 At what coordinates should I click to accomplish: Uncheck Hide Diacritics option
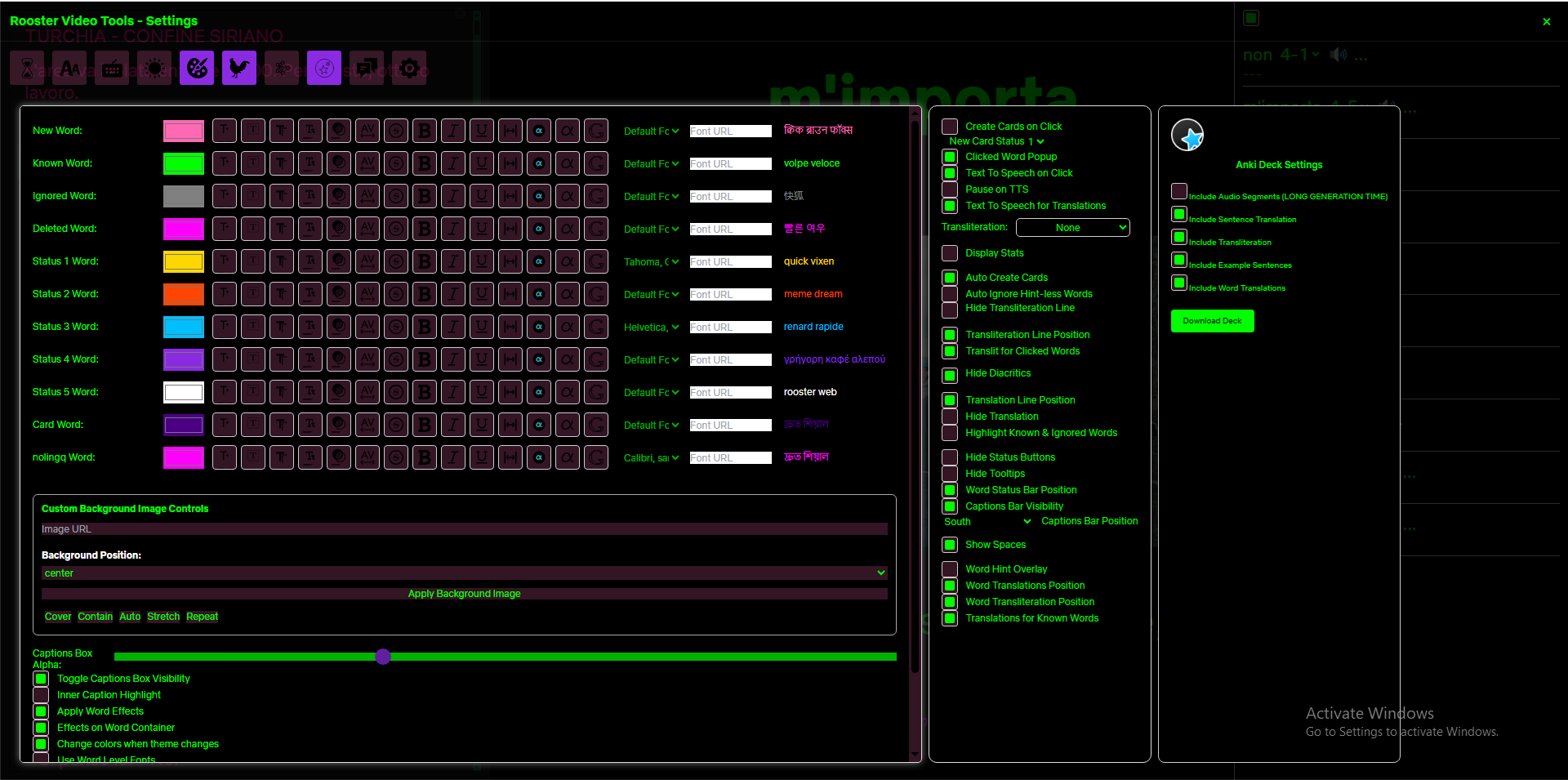950,375
